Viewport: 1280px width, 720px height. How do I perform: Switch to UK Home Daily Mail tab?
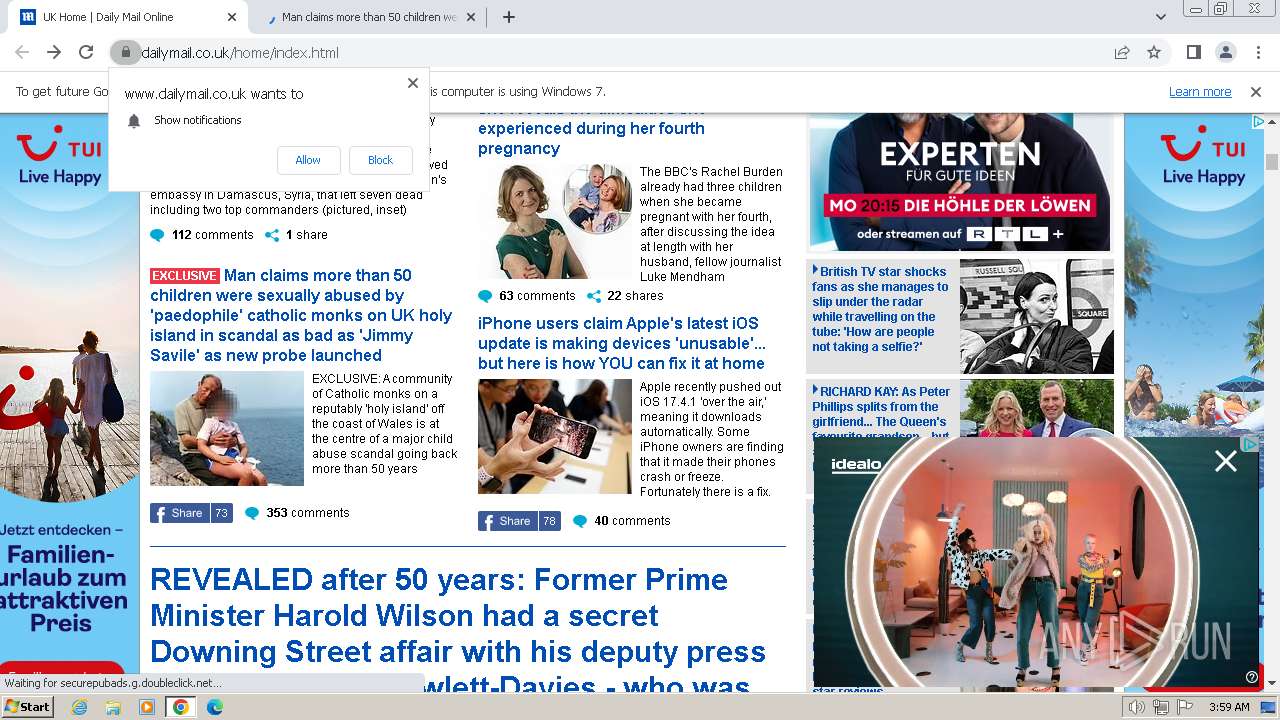128,17
